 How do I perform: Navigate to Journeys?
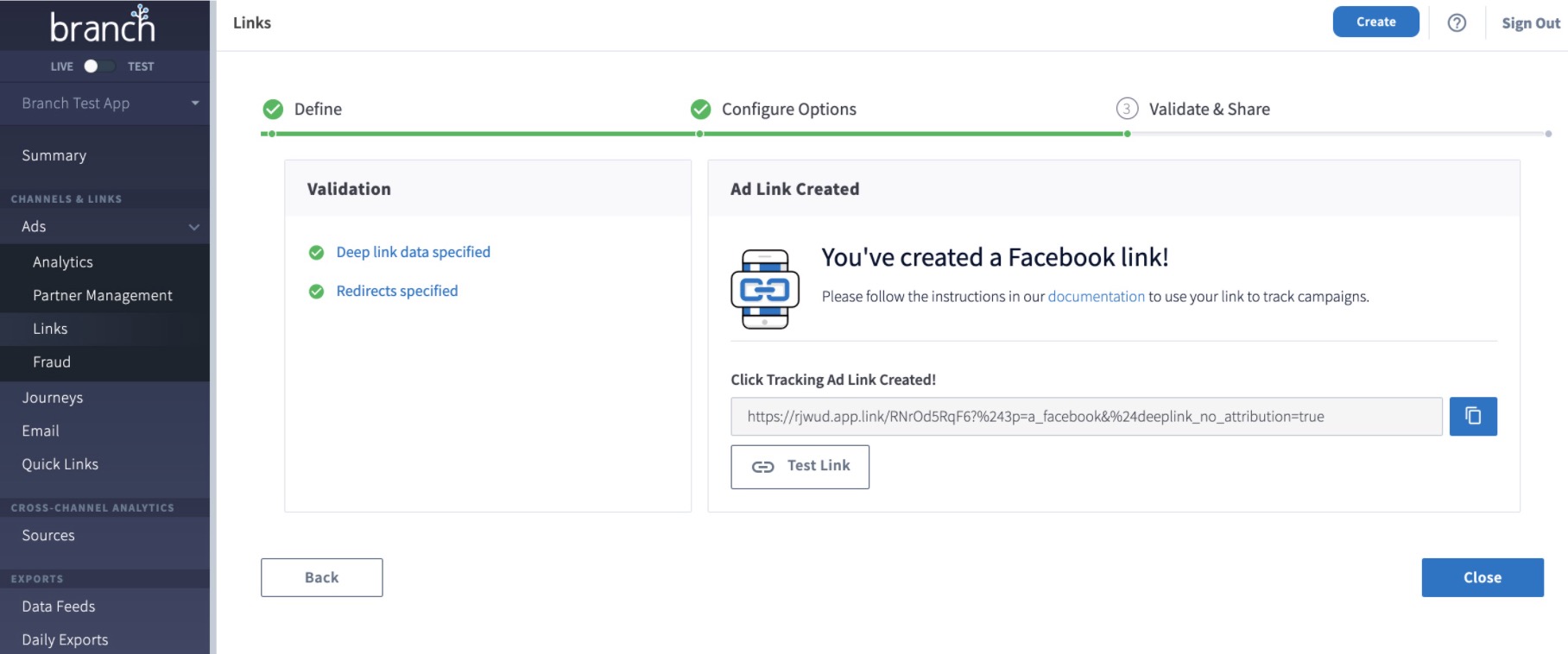tap(53, 398)
